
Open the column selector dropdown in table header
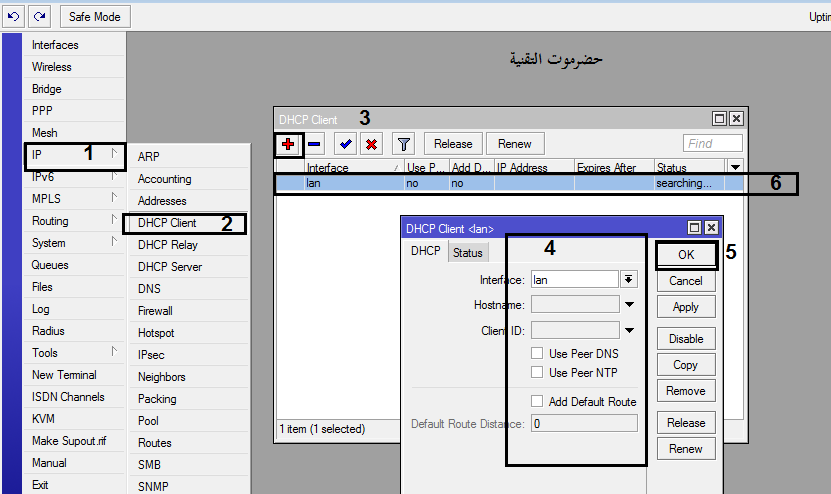[x=735, y=167]
